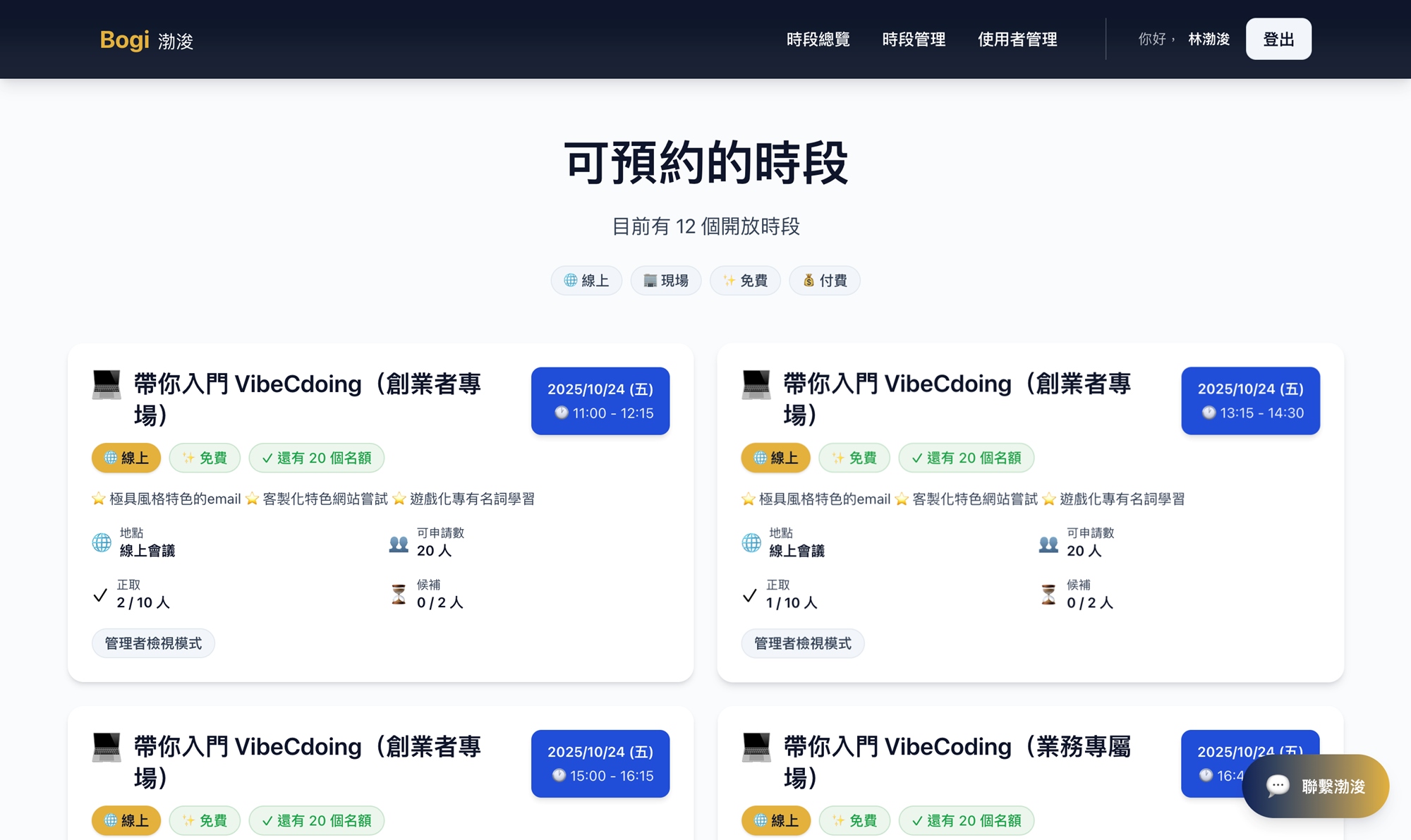
Task: Click checkmark 正取 icon in first card
Action: pyautogui.click(x=100, y=595)
